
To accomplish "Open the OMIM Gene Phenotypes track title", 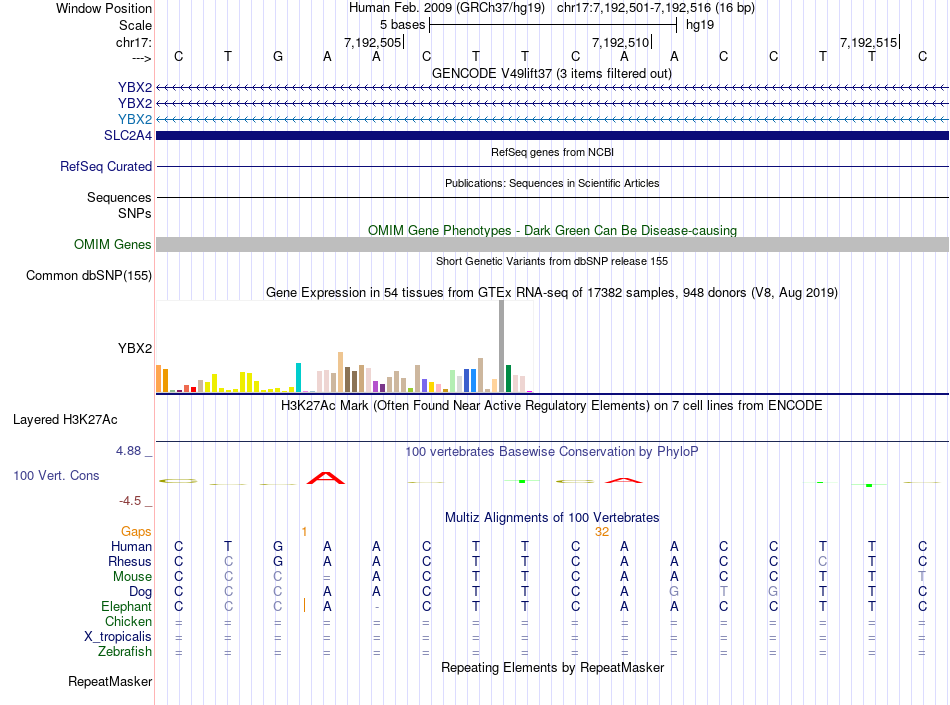I will point(552,230).
